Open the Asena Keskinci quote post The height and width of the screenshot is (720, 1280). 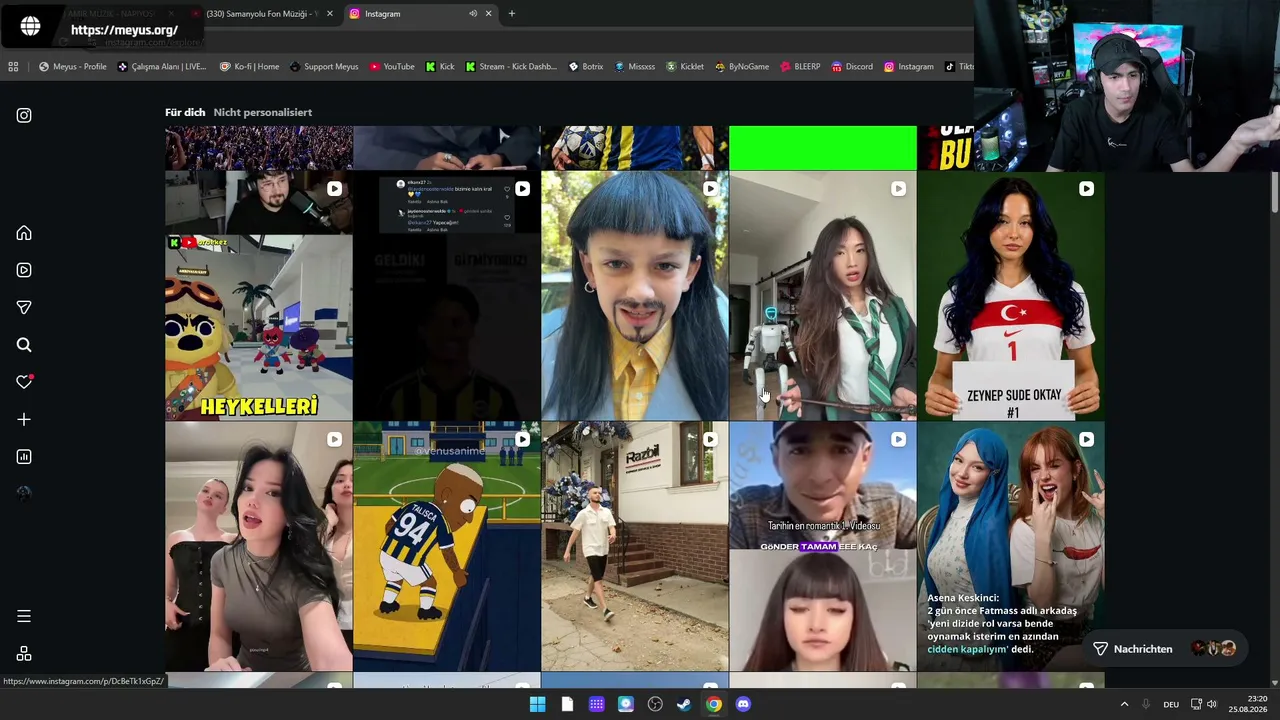pos(1011,546)
